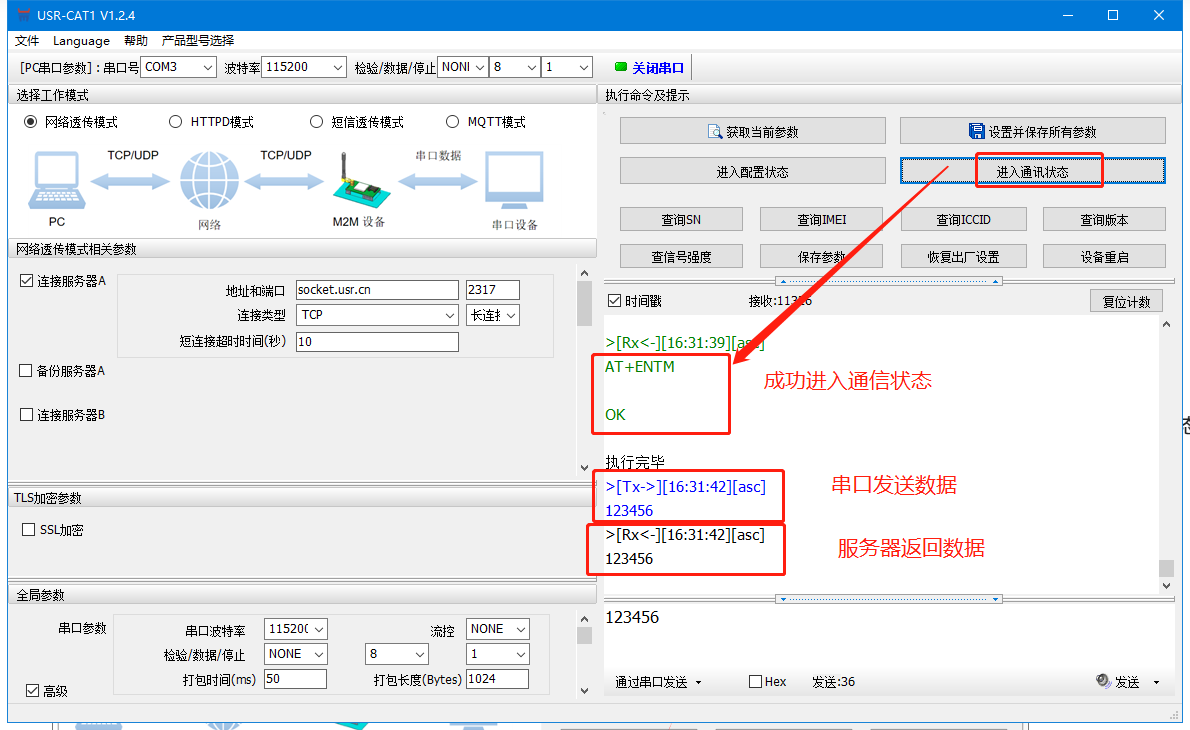Click the green serial port status indicator
The width and height of the screenshot is (1190, 730).
point(620,68)
